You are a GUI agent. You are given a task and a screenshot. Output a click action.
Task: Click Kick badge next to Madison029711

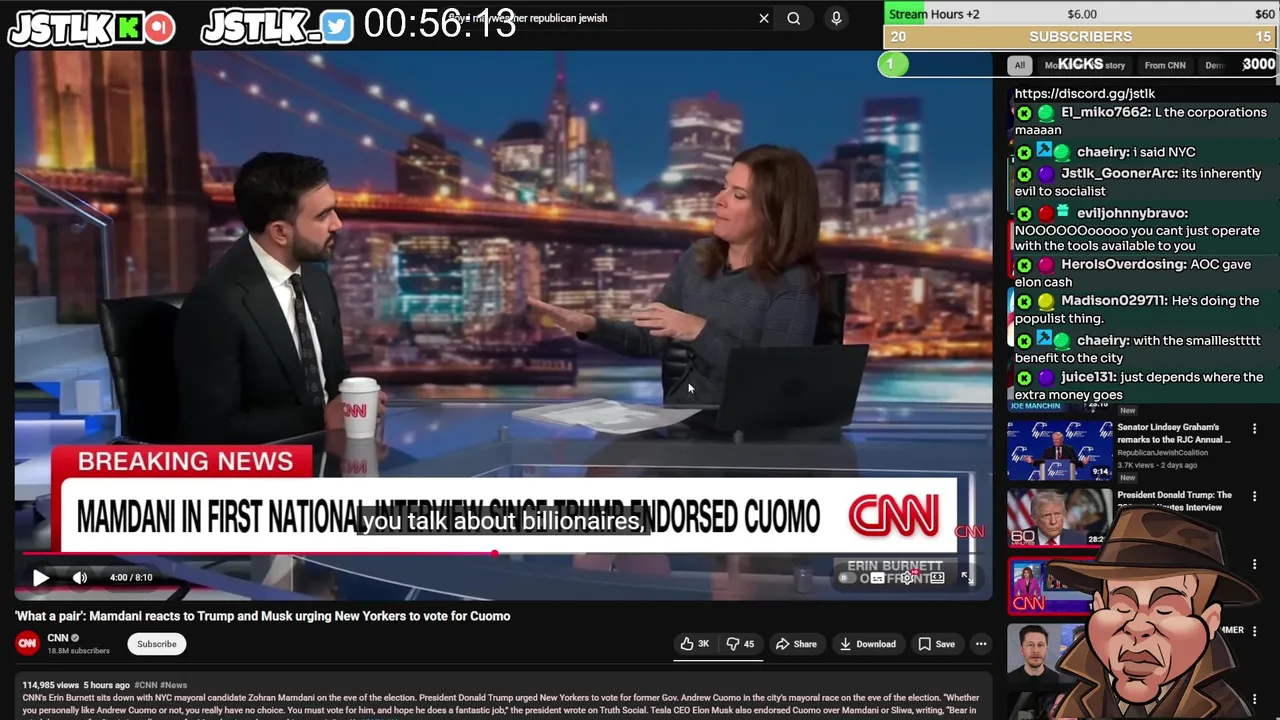tap(1024, 301)
